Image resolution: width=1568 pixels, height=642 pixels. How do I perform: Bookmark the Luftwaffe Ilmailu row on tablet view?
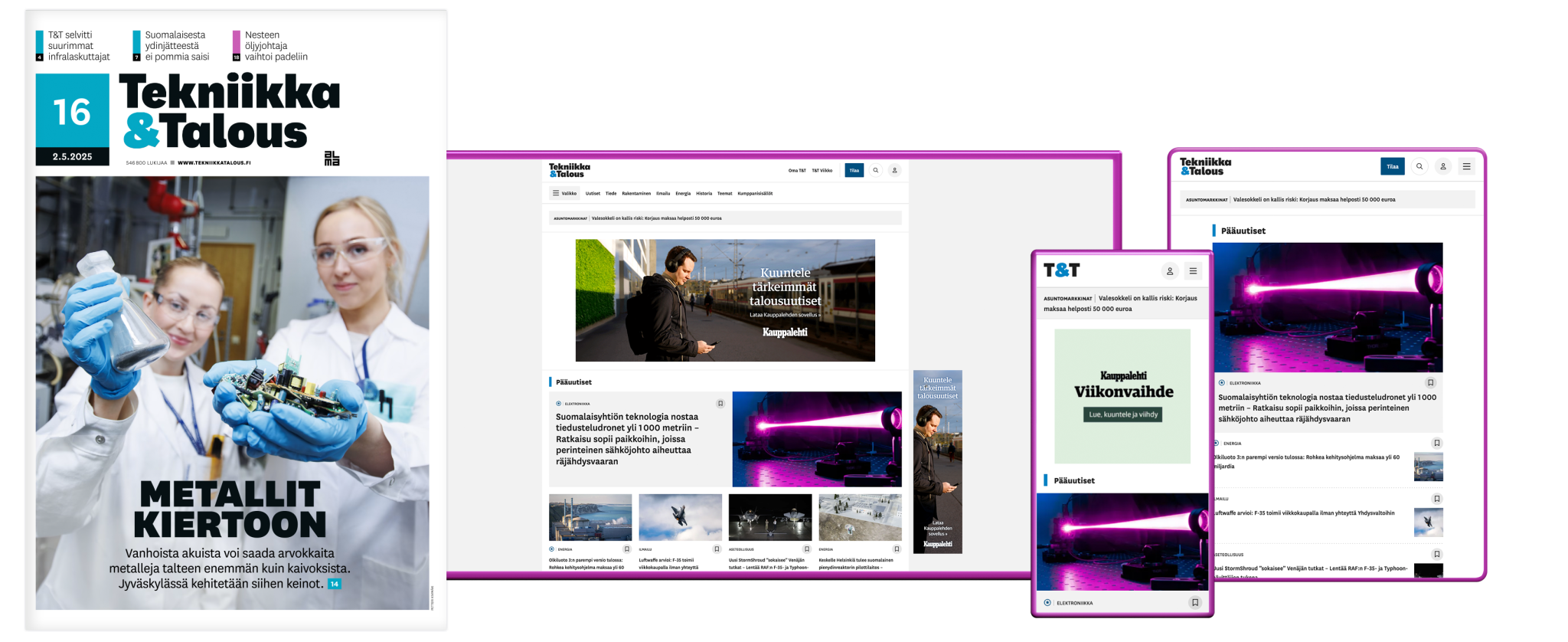[1437, 499]
